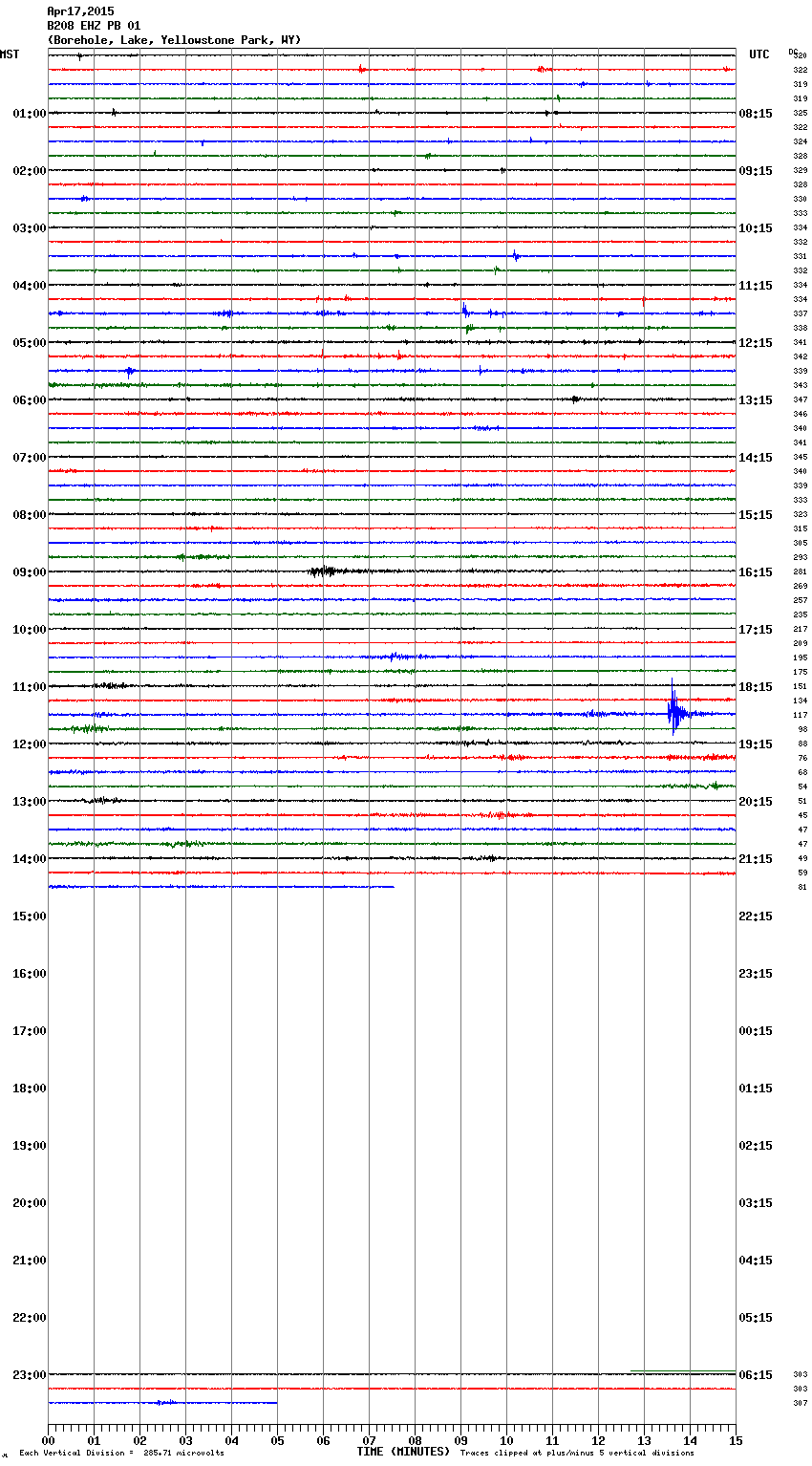Click the UTC time zone header
Viewport: 812px width, 1466px height.
pyautogui.click(x=759, y=54)
